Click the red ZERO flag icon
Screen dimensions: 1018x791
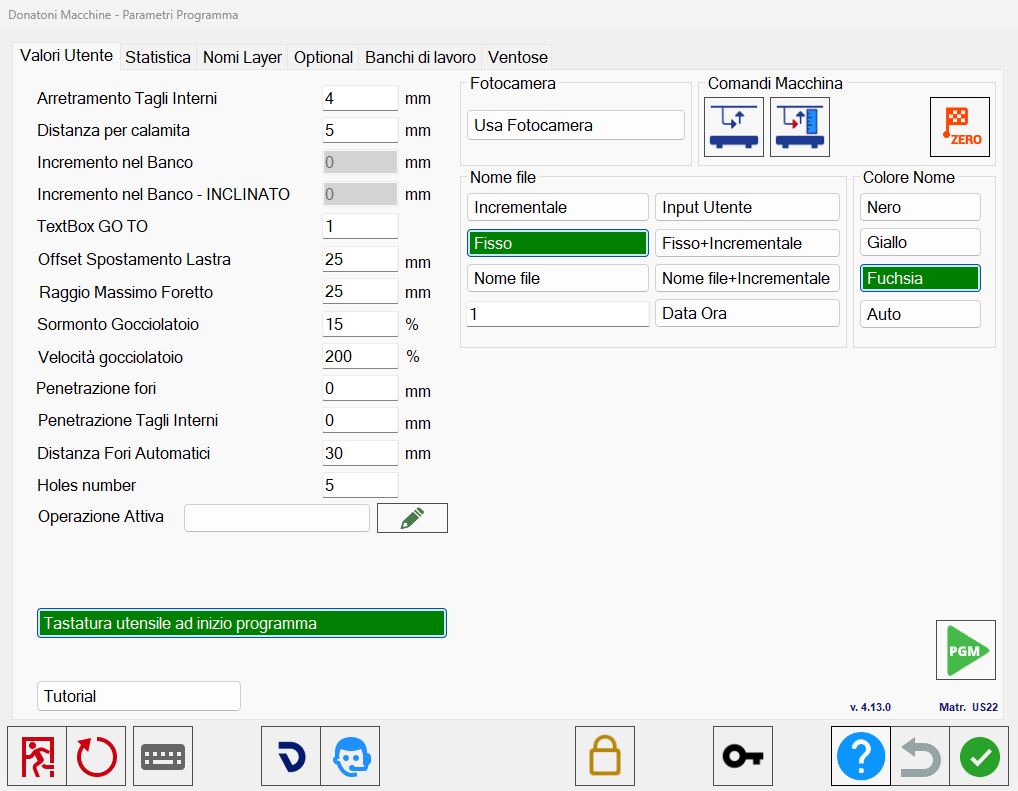960,127
